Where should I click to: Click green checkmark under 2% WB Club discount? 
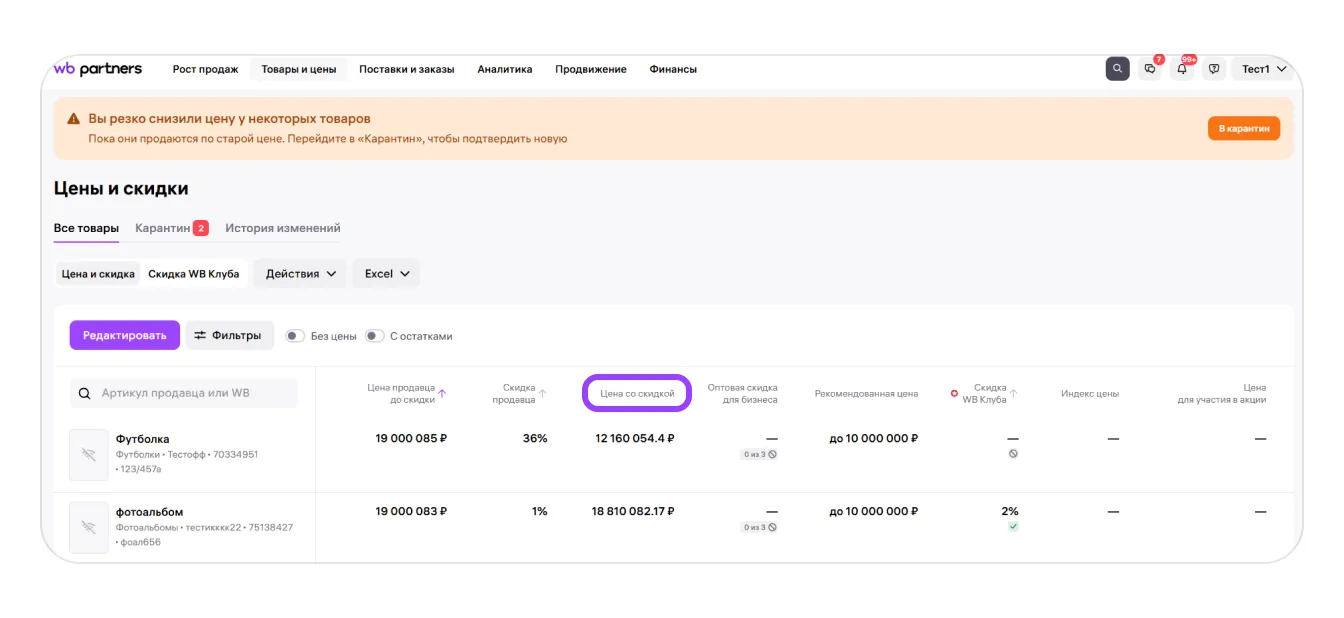pyautogui.click(x=1013, y=526)
